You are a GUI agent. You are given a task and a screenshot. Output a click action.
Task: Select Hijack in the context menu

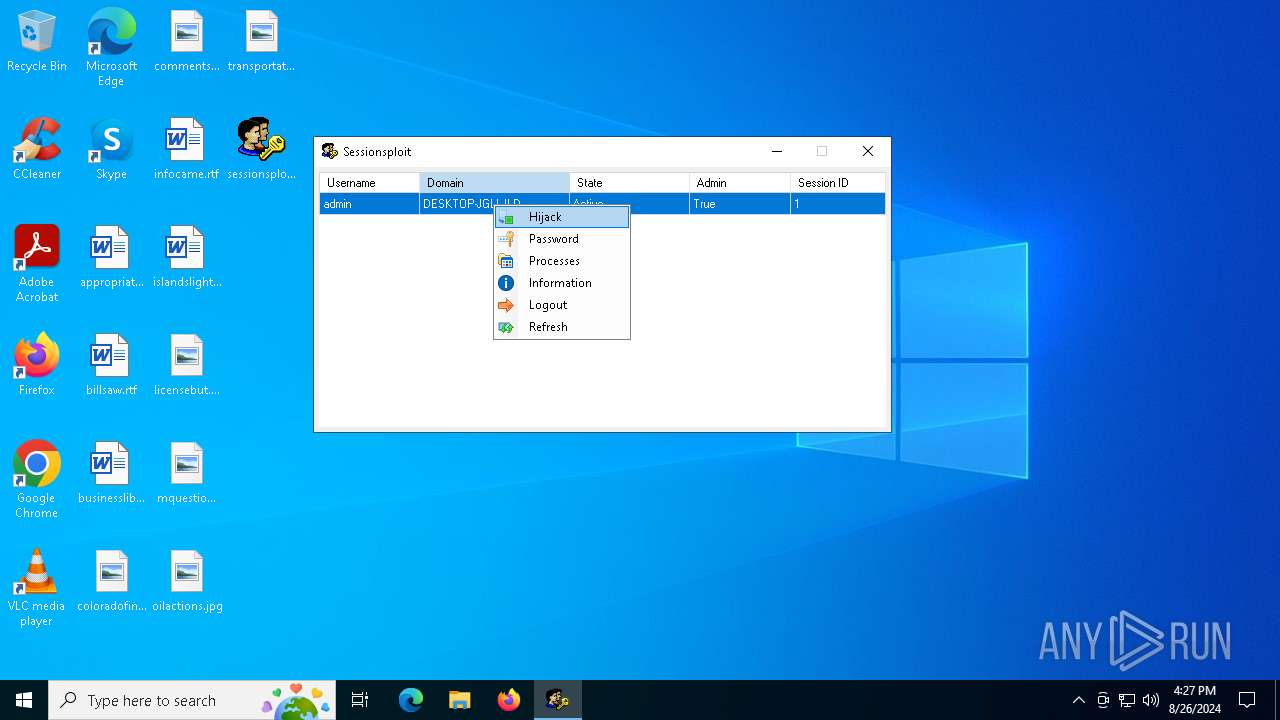pos(562,217)
